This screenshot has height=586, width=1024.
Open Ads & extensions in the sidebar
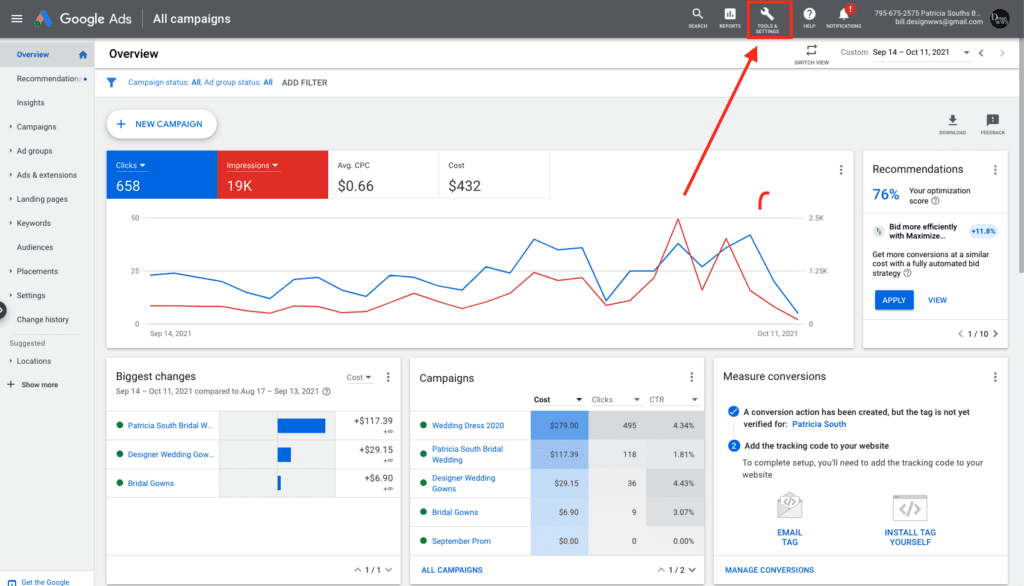click(x=46, y=175)
